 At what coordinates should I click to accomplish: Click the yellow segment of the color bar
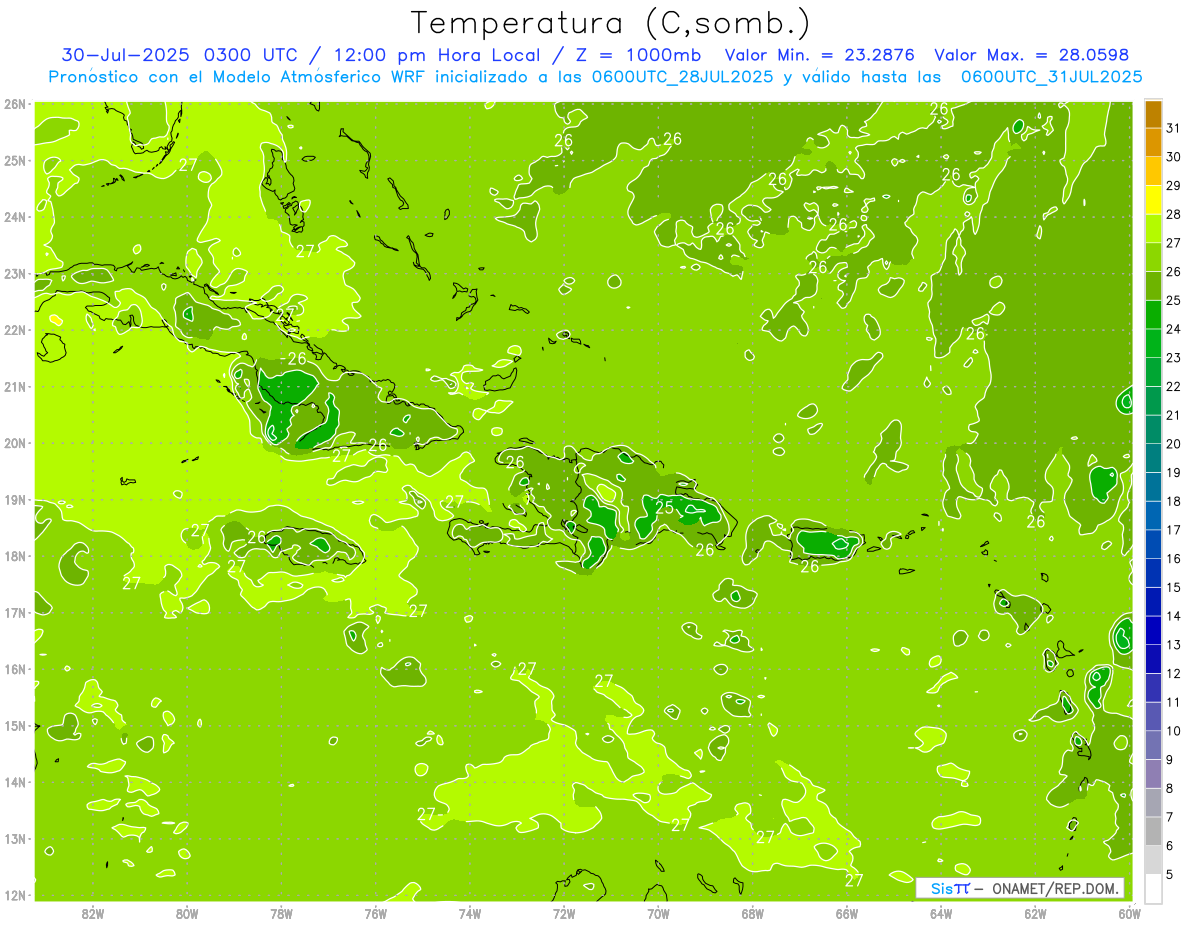coord(1153,199)
